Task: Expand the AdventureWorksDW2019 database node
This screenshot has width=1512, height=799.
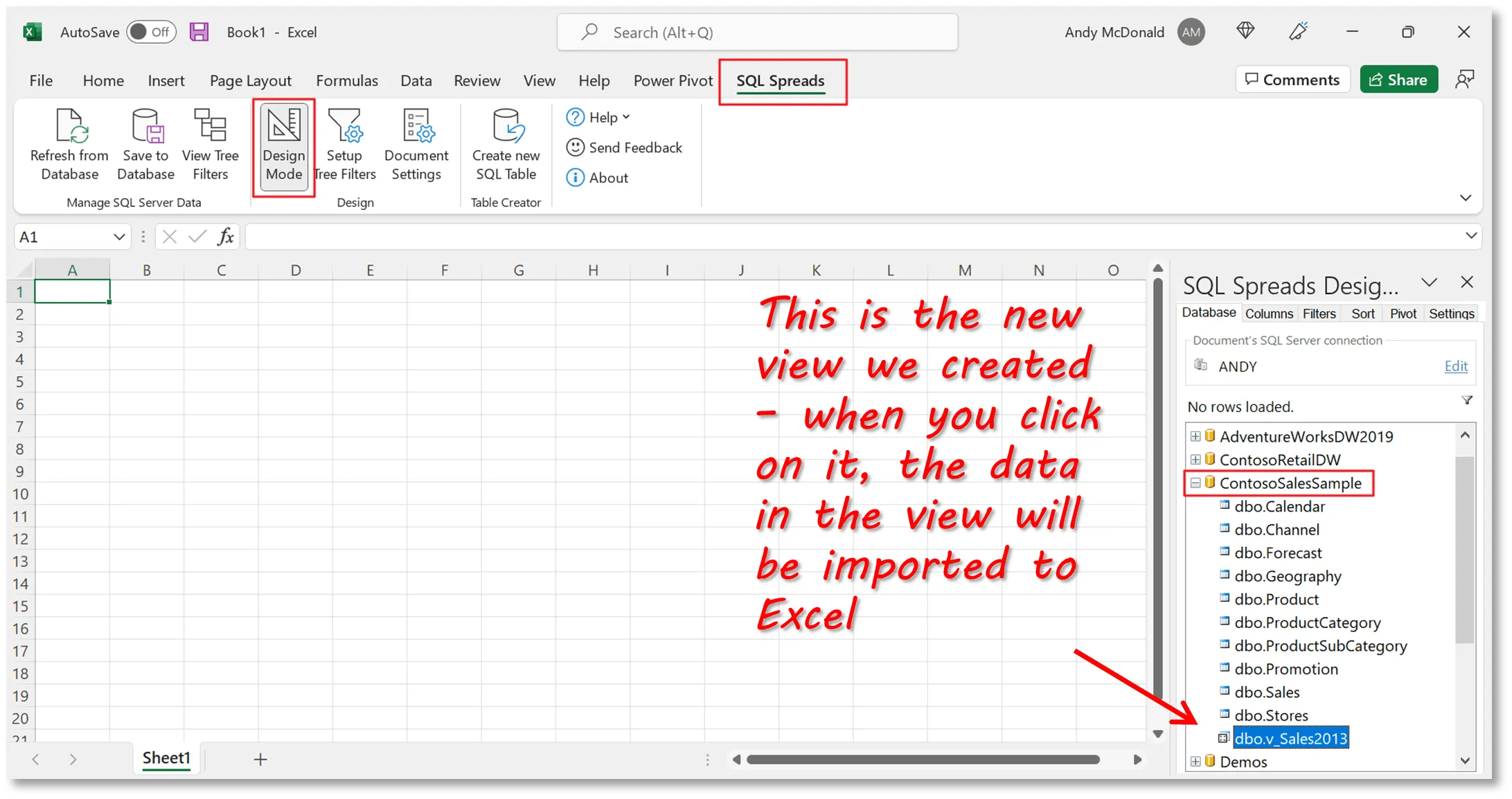Action: (1195, 436)
